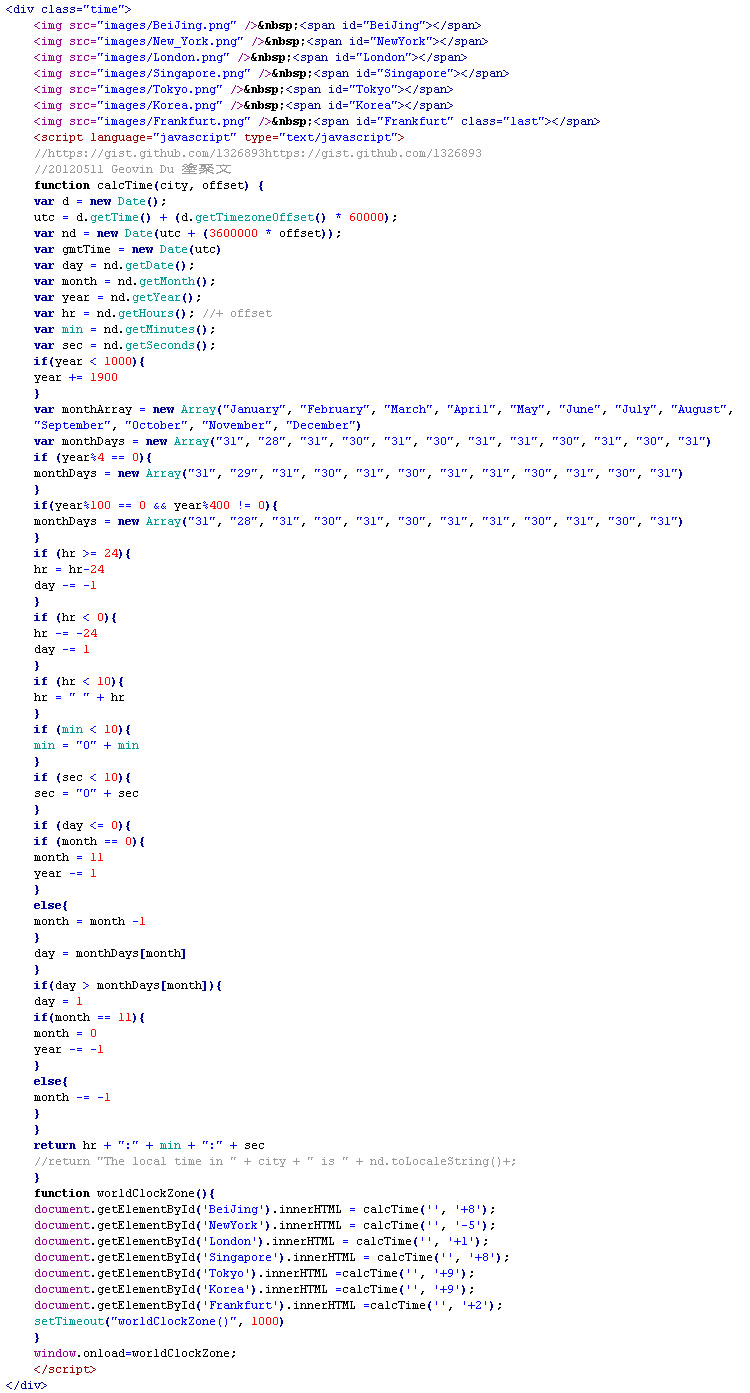Click the if(day > monthDays[month]) line
This screenshot has height=1393, width=750.
(x=128, y=985)
